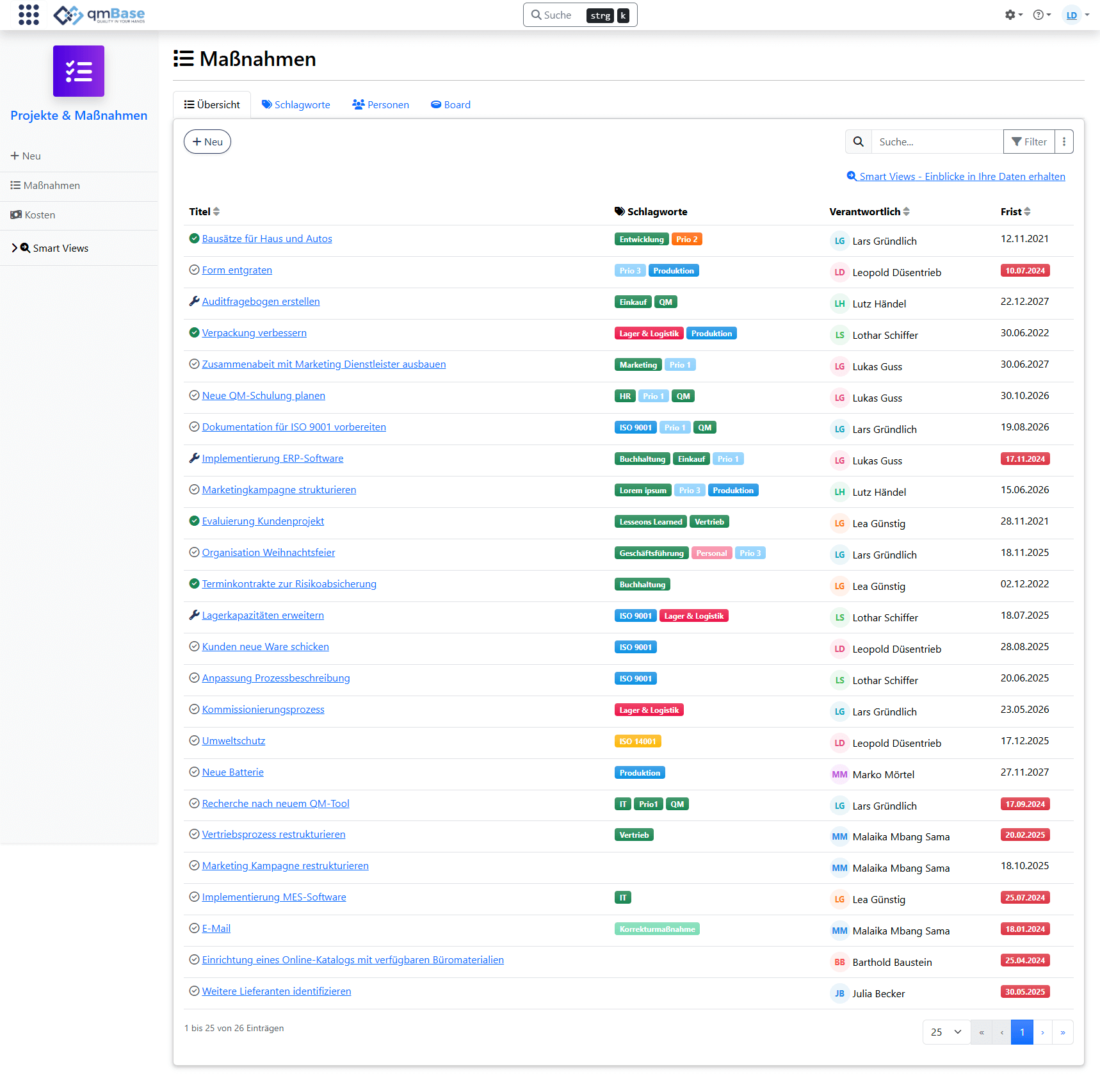Screen dimensions: 1100x1092
Task: Click the Neu button above the table
Action: pyautogui.click(x=207, y=142)
